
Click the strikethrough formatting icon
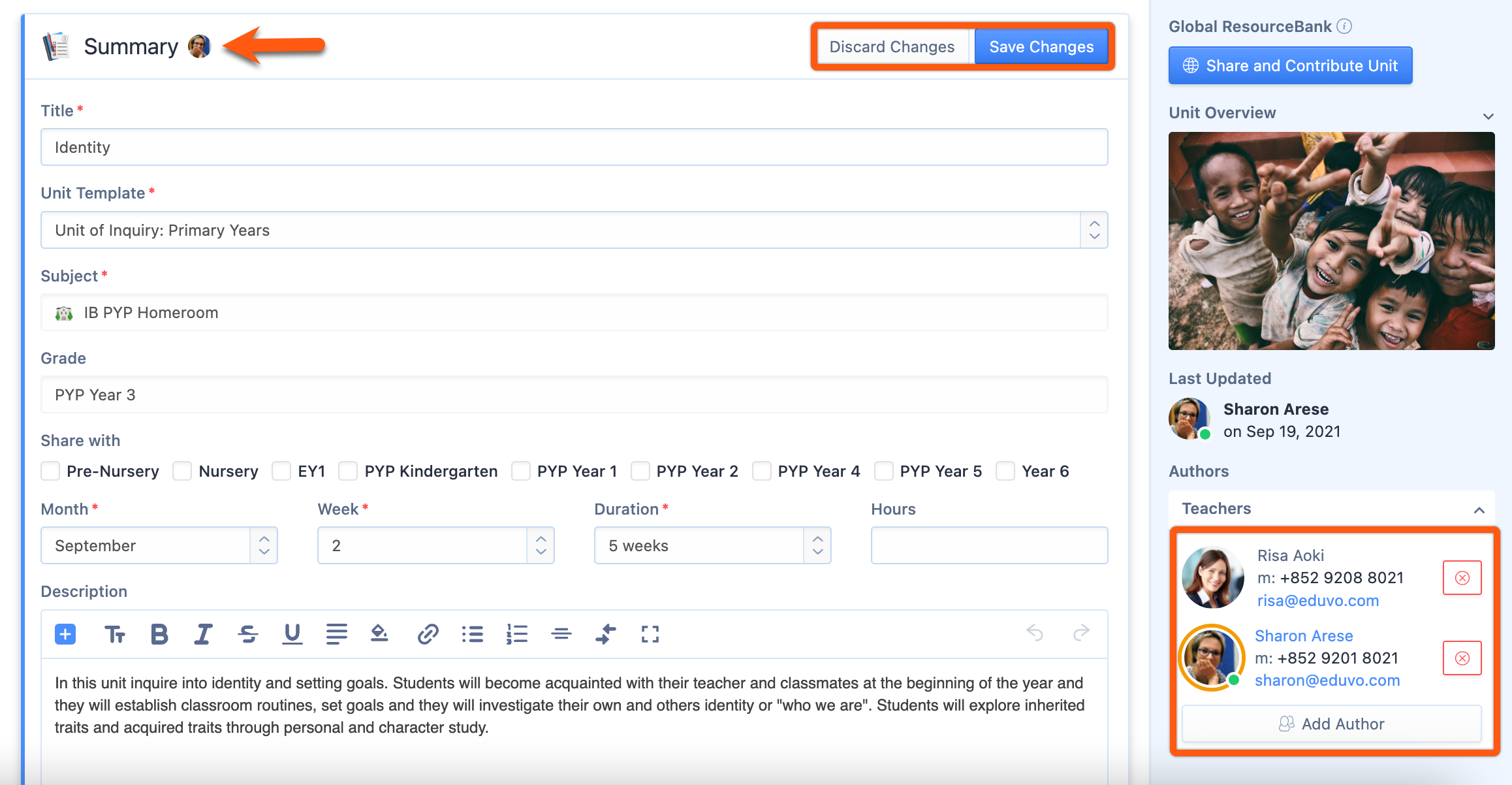pos(247,634)
